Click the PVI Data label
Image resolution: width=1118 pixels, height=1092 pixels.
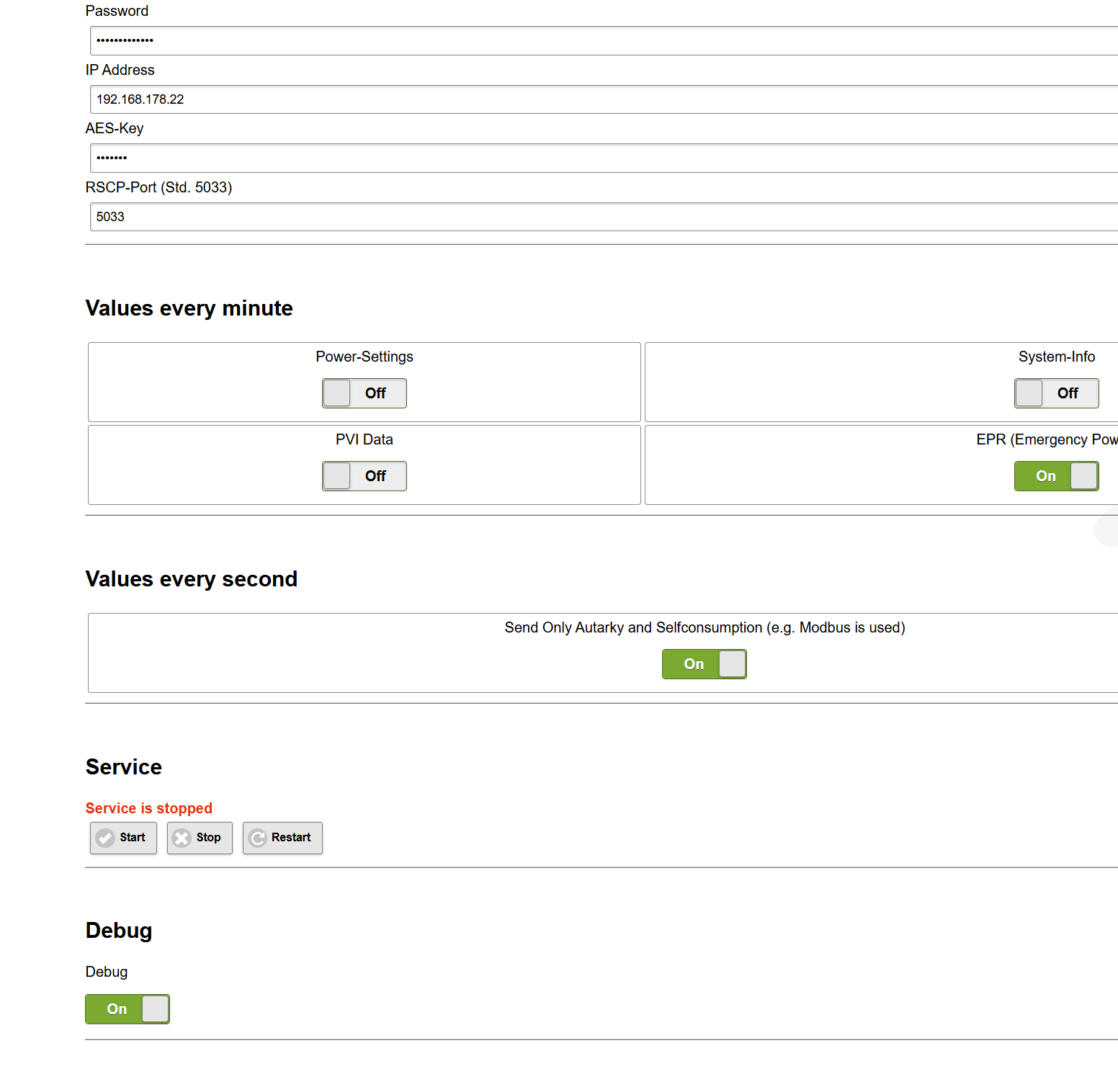pyautogui.click(x=365, y=439)
